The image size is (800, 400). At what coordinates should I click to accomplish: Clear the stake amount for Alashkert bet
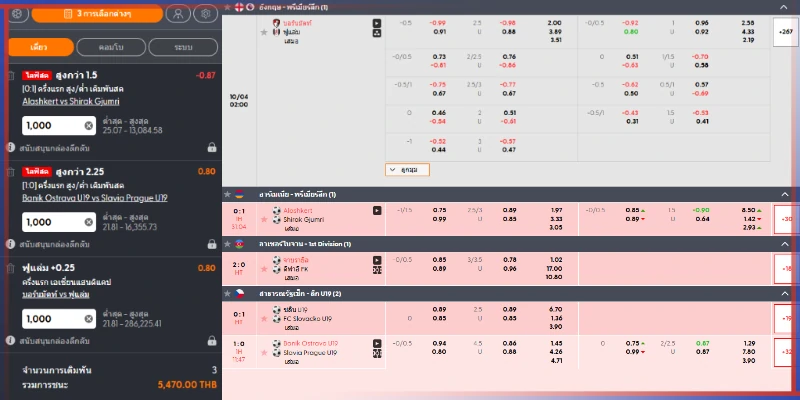click(89, 126)
